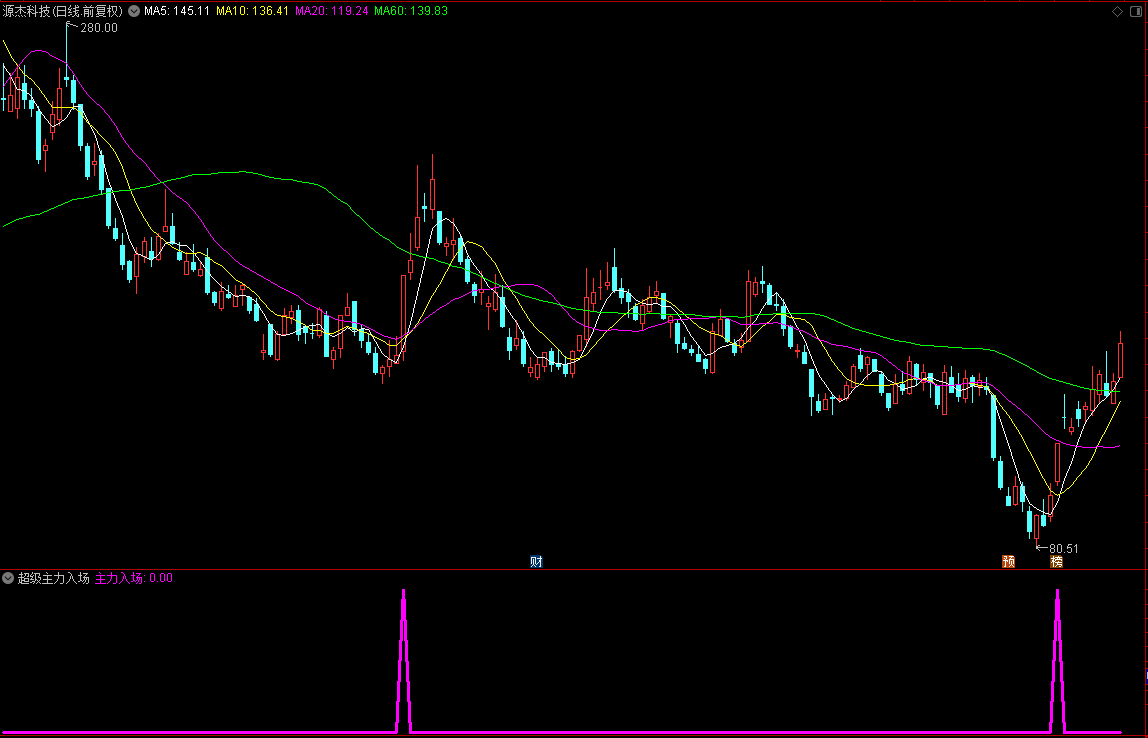The image size is (1148, 738).
Task: Toggle the side panel icon at top right
Action: click(x=1137, y=11)
